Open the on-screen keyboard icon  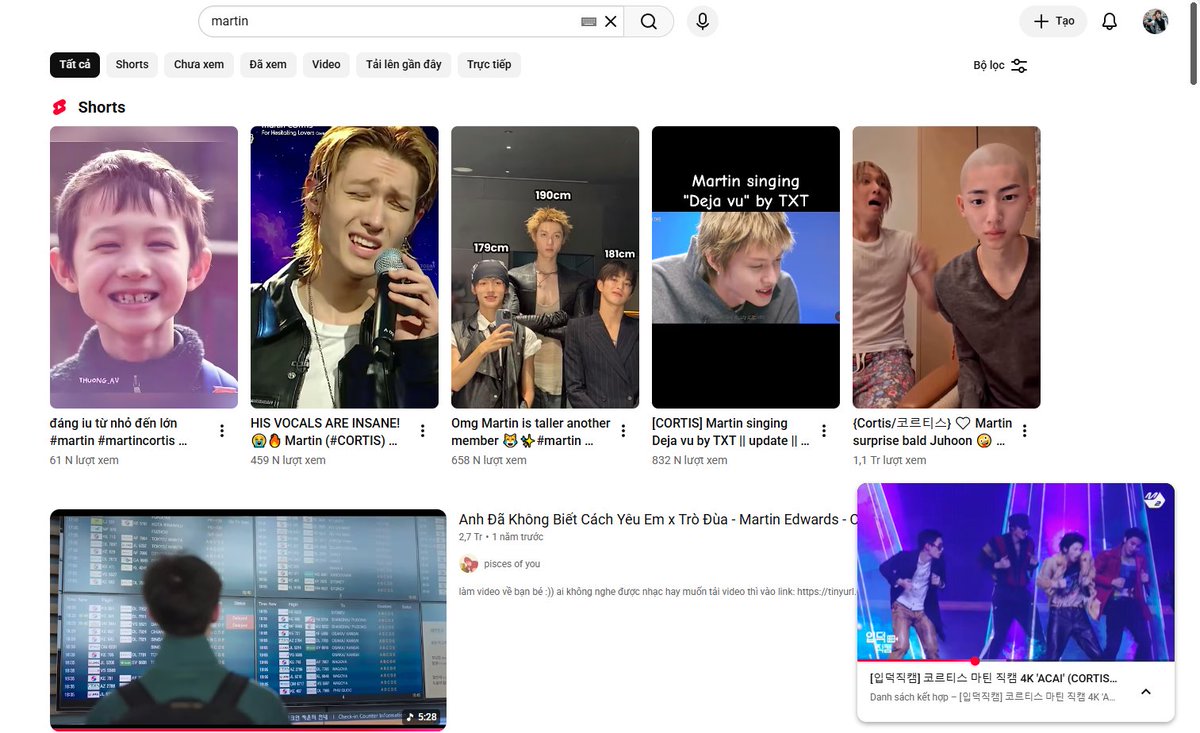[589, 21]
